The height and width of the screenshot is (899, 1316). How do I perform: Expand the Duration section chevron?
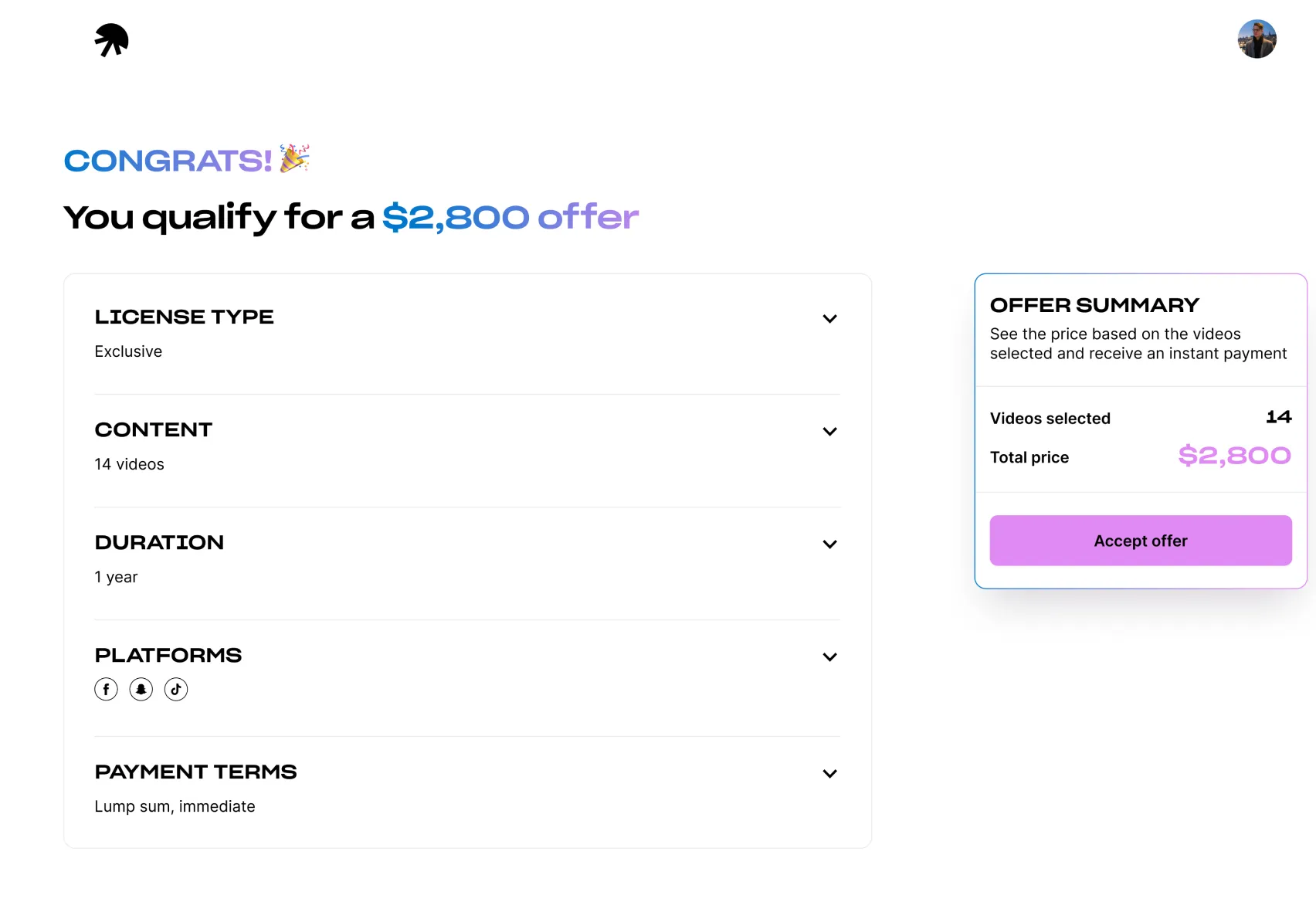tap(829, 544)
